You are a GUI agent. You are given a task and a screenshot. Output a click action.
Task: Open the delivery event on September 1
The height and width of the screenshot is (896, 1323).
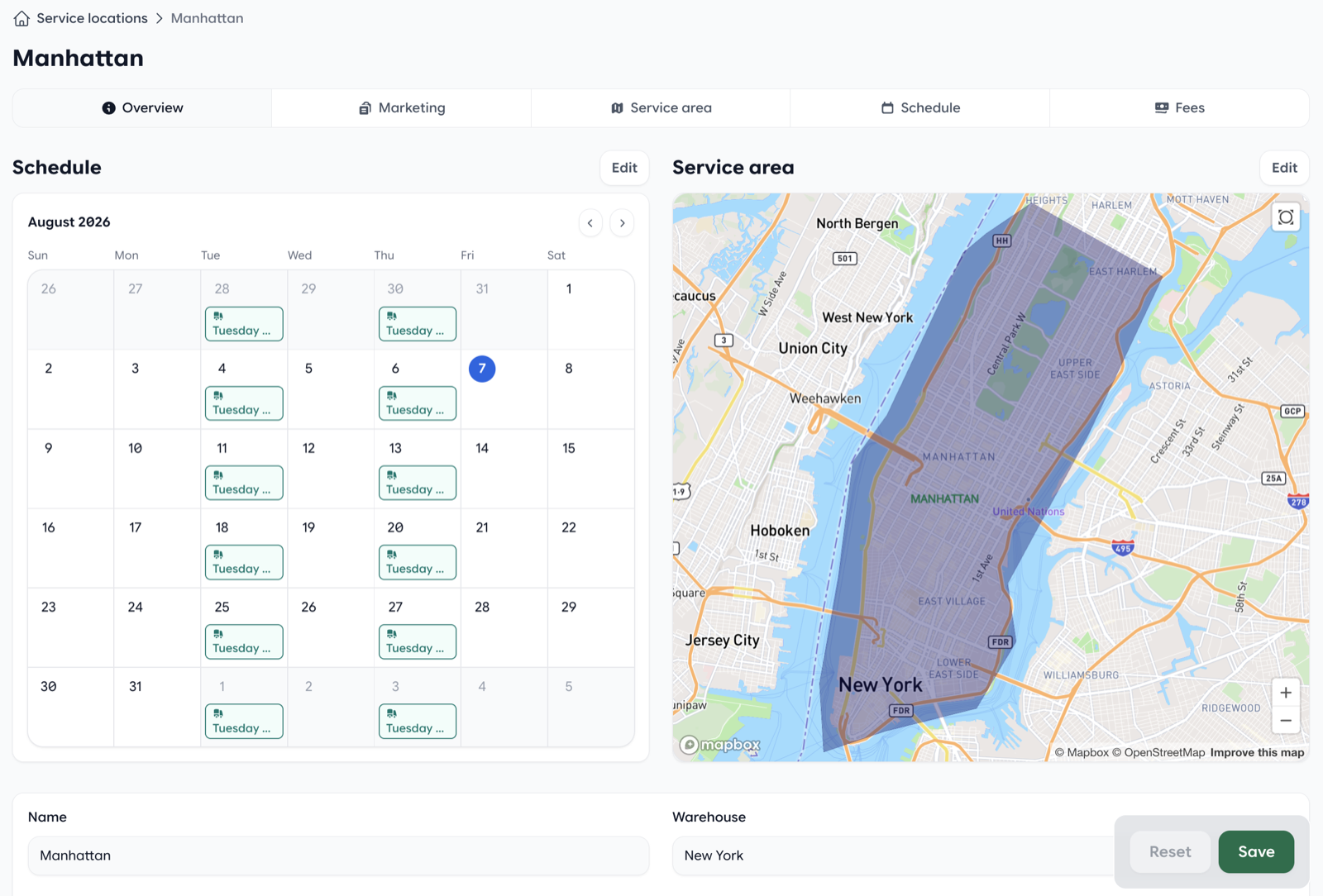(x=244, y=722)
